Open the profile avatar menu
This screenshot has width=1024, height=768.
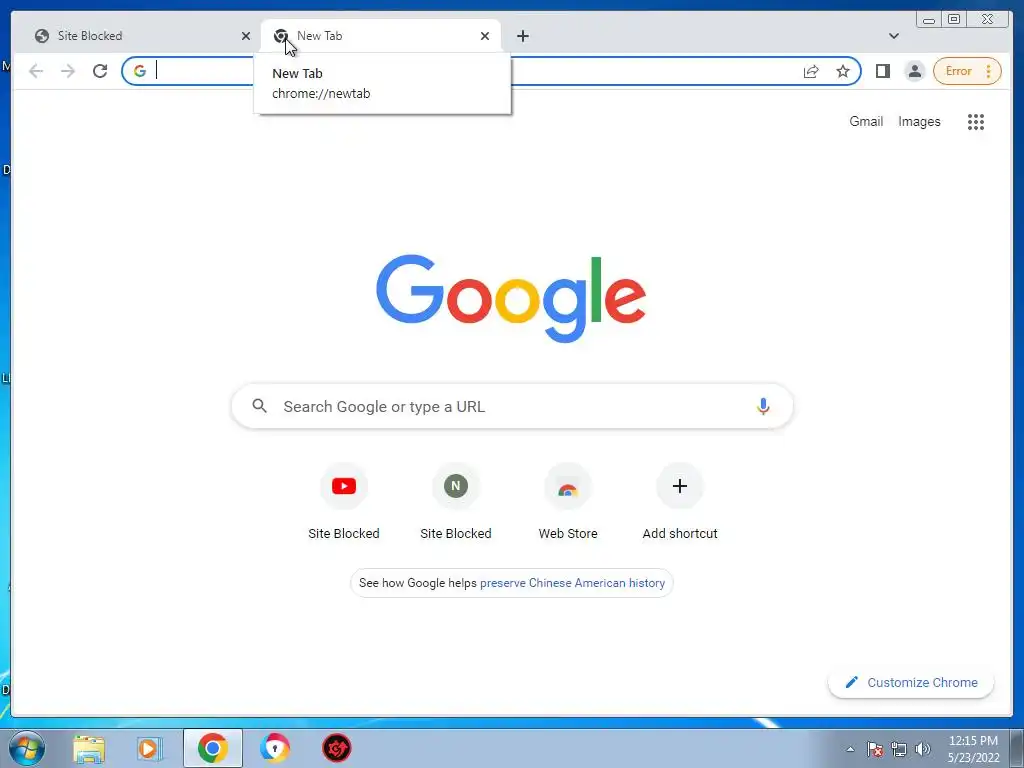click(915, 71)
